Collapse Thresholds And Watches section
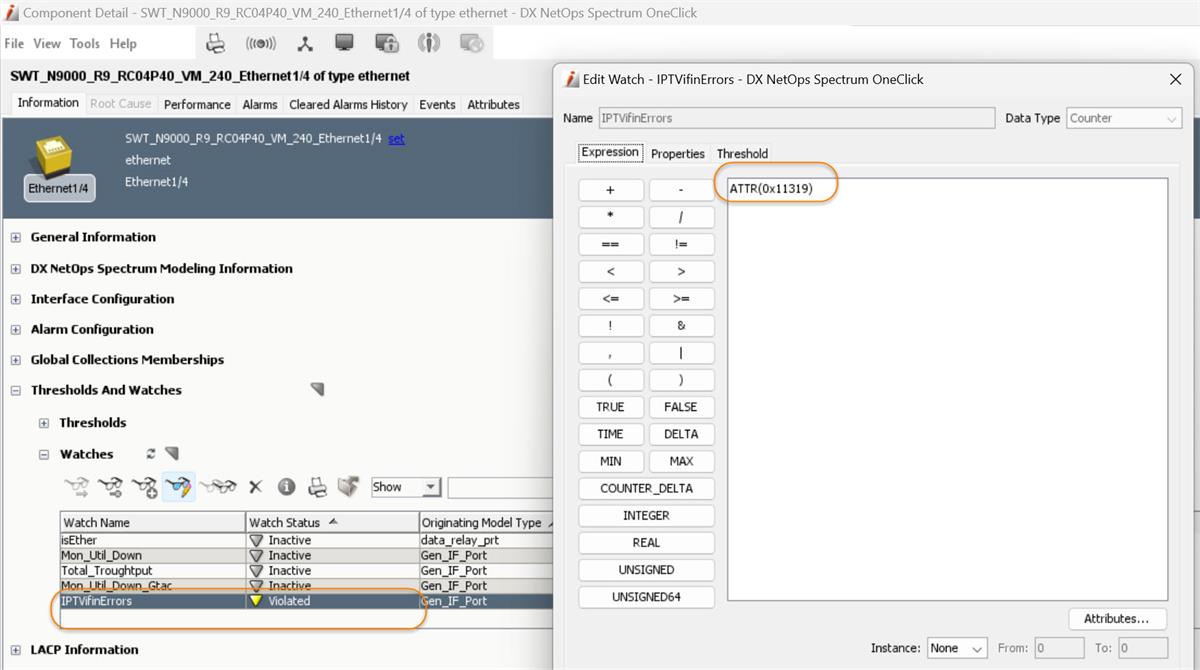Screen dimensions: 1200x670 (16, 390)
